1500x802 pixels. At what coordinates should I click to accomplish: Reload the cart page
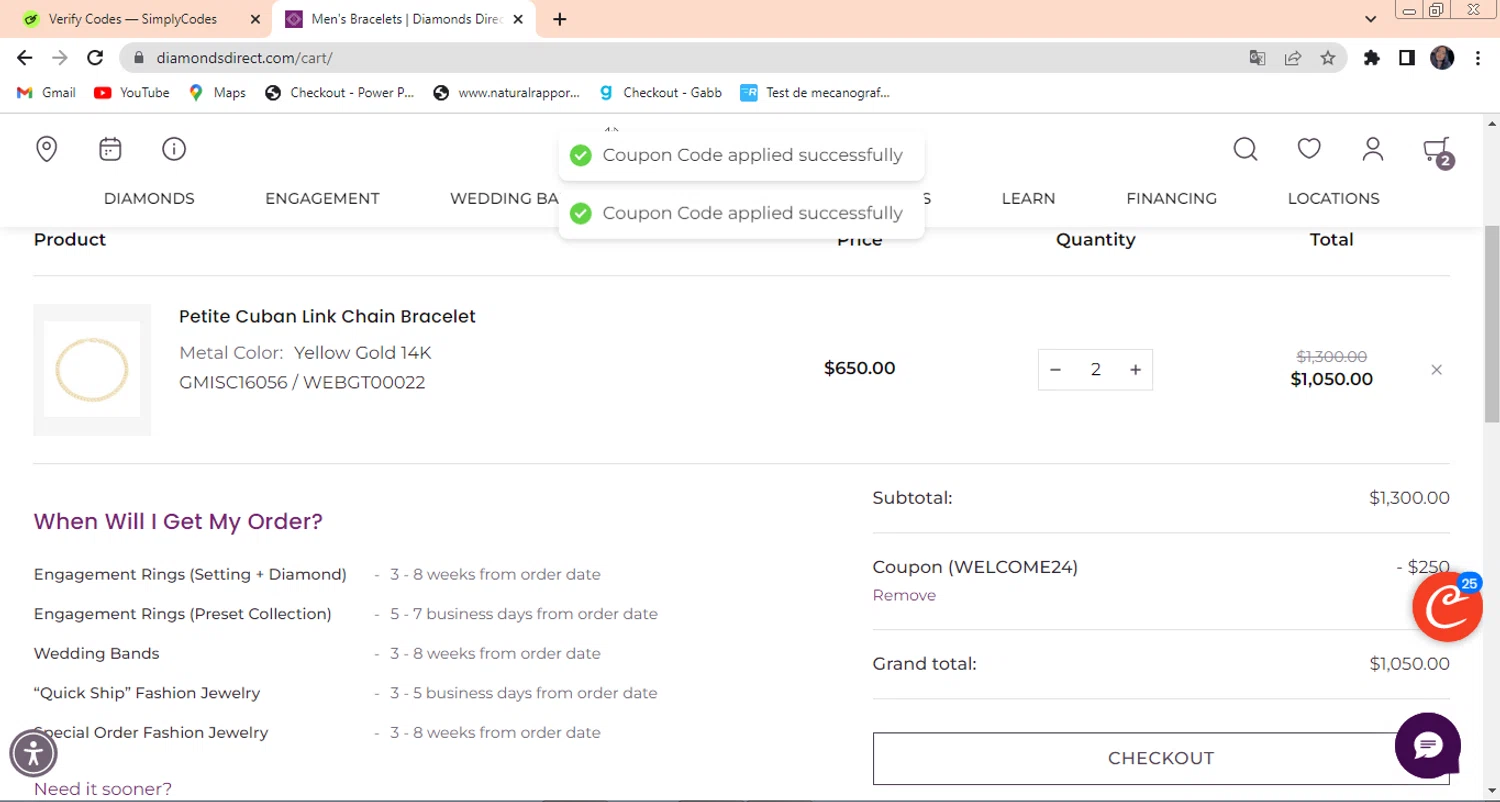click(95, 58)
